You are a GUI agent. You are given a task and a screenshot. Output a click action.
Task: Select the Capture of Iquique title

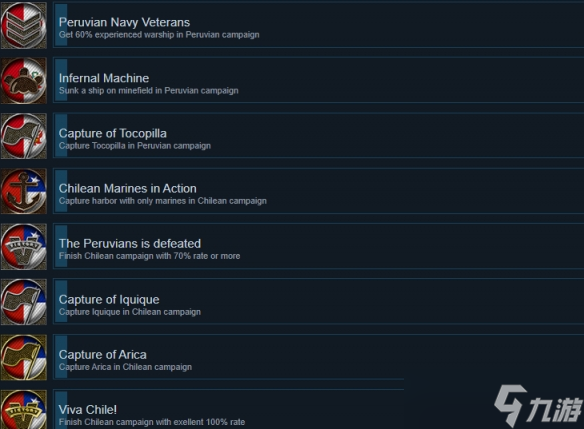pyautogui.click(x=109, y=299)
